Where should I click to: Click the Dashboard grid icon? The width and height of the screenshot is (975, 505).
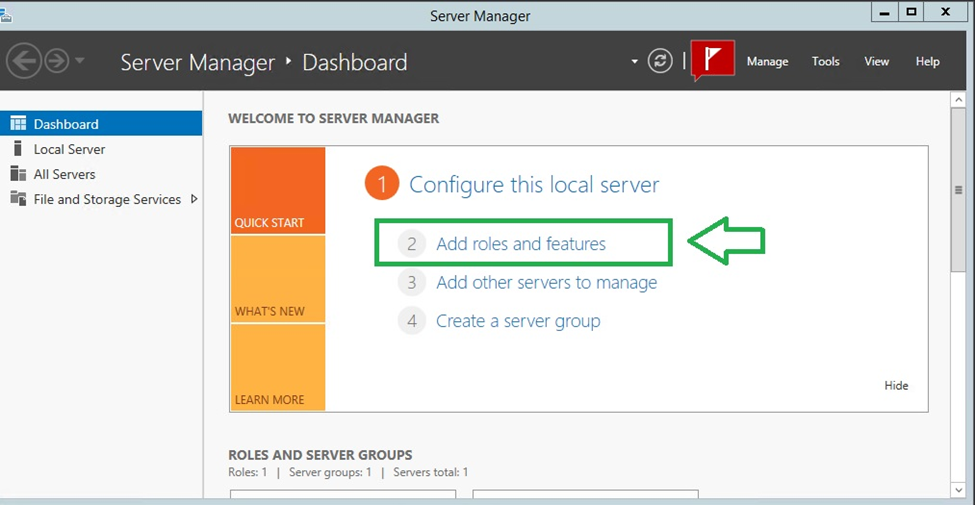[19, 123]
